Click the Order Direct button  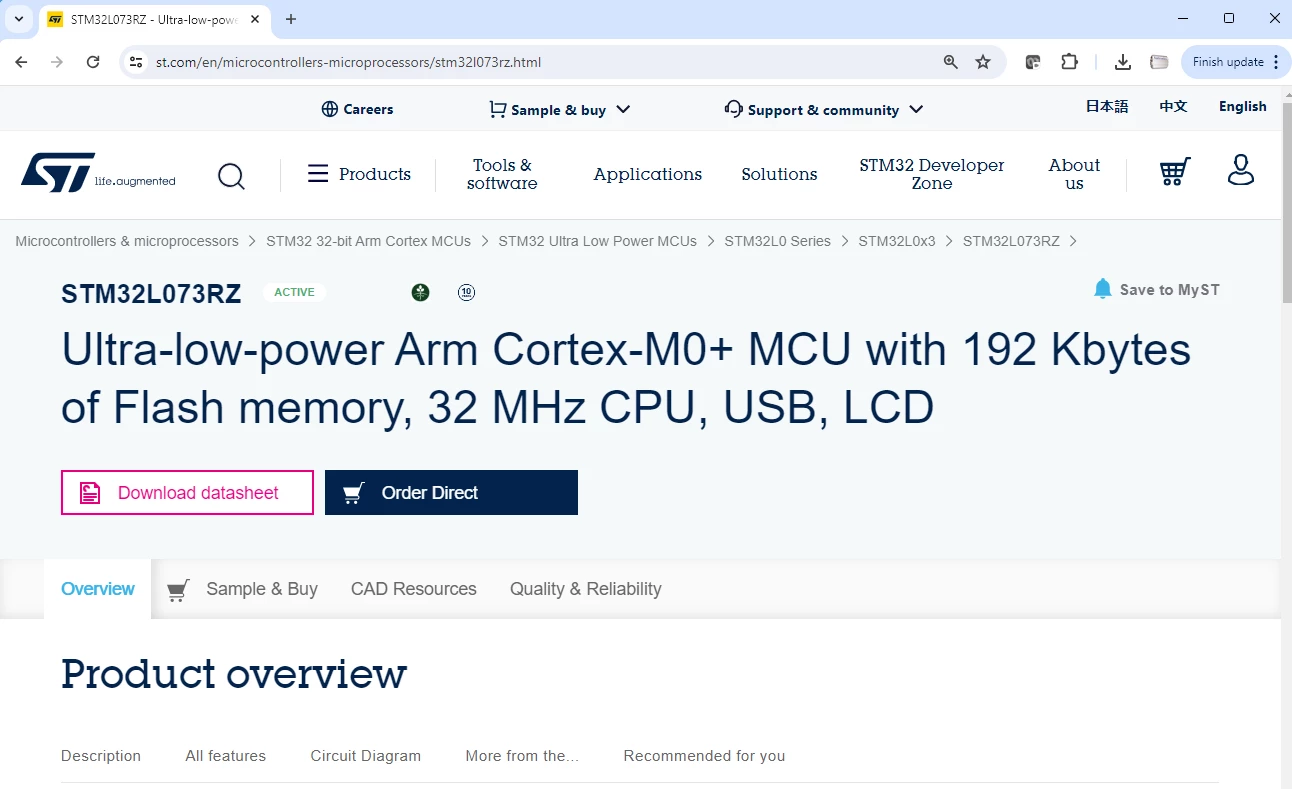[x=451, y=493]
